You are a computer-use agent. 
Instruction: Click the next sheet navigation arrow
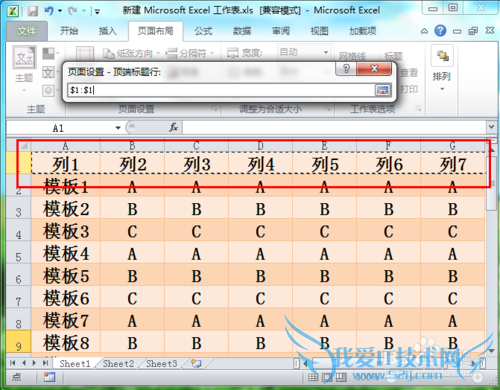[34, 363]
